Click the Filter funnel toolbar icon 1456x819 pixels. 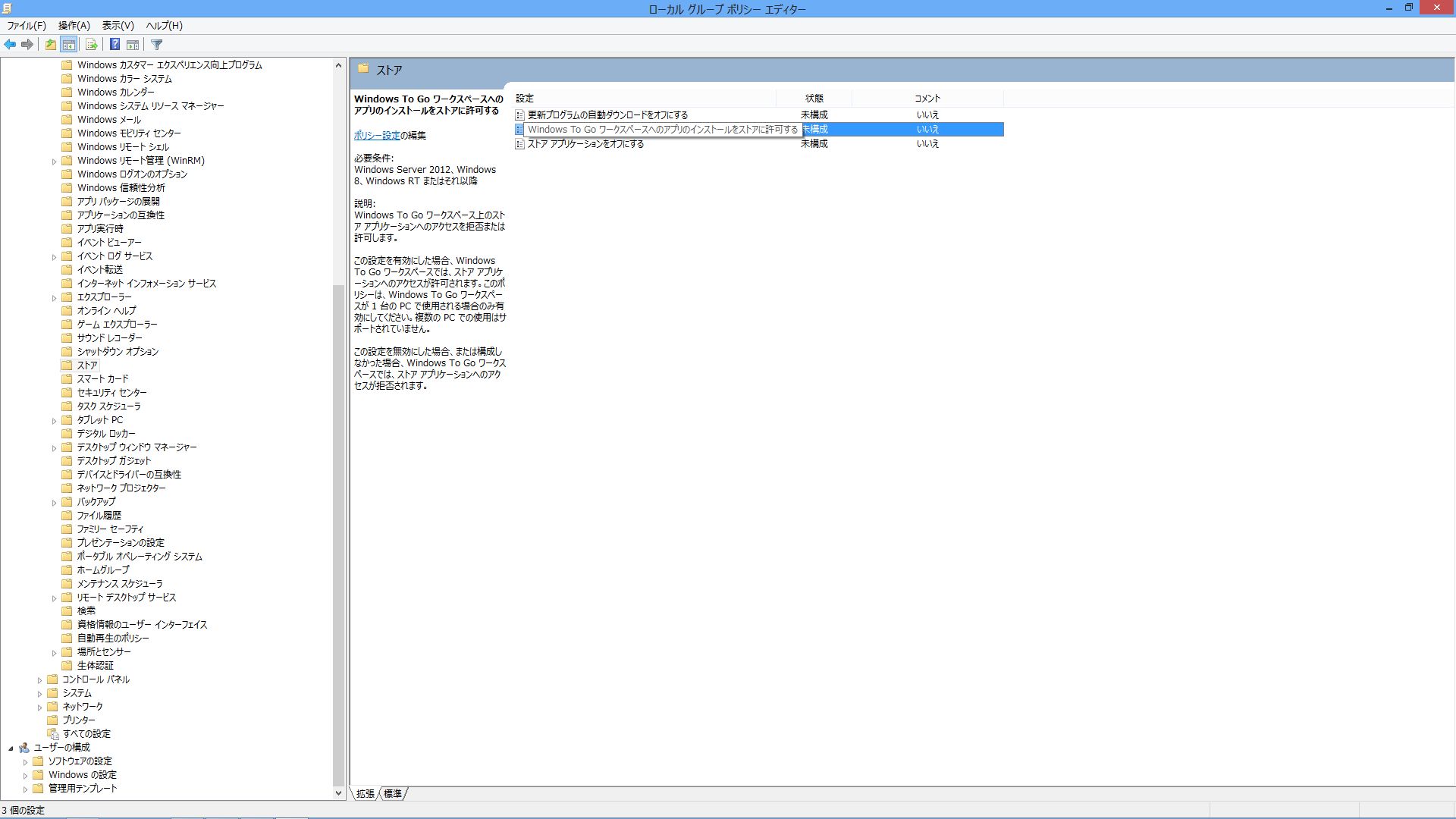157,45
